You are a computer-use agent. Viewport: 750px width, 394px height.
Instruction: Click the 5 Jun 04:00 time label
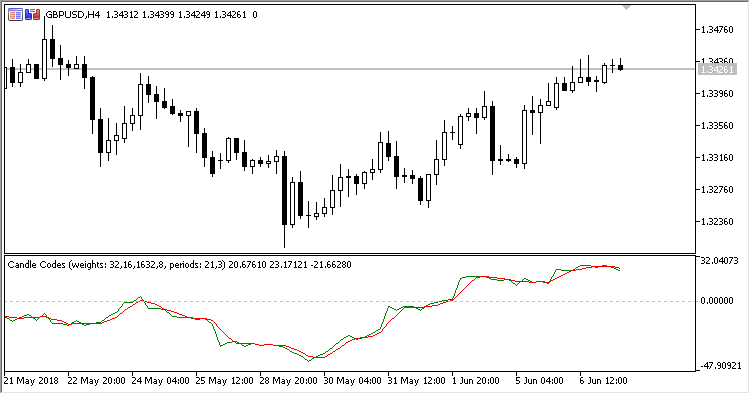pos(540,381)
